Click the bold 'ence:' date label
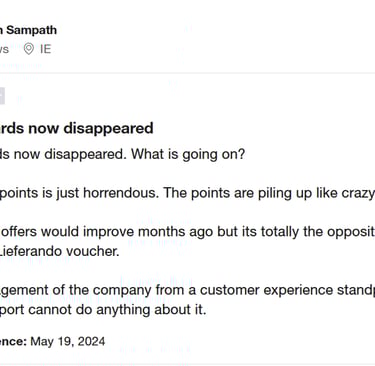The width and height of the screenshot is (375, 366). click(x=13, y=341)
